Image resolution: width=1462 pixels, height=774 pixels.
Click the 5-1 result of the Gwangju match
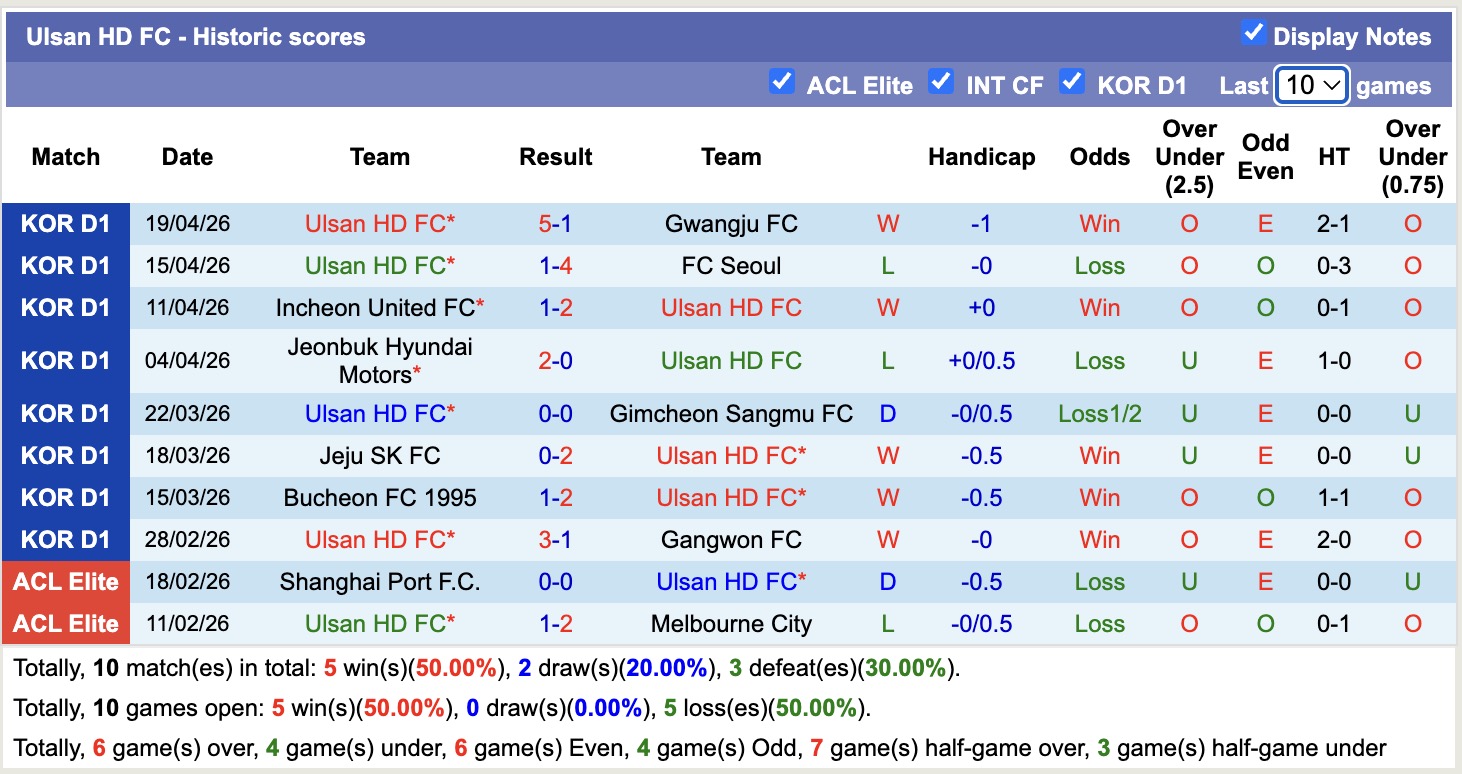click(555, 223)
